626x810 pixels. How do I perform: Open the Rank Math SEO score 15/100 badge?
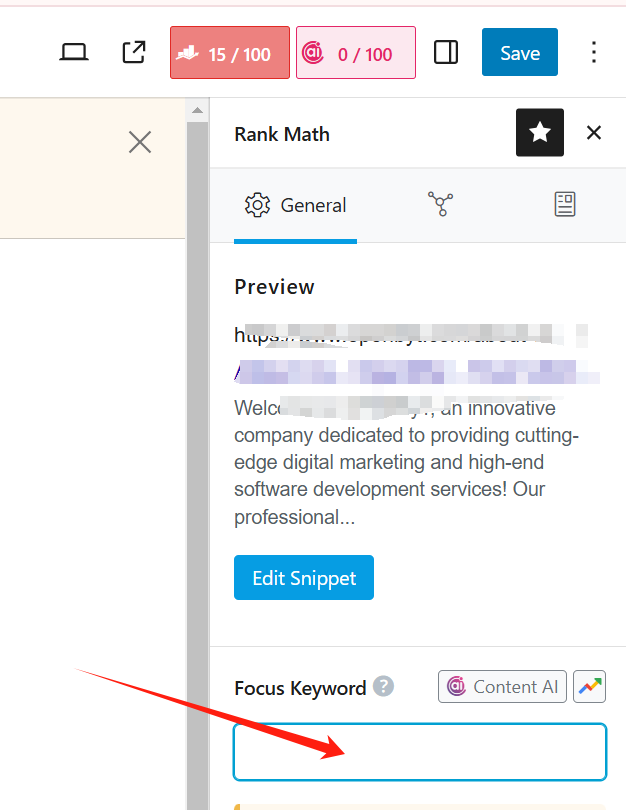tap(229, 52)
